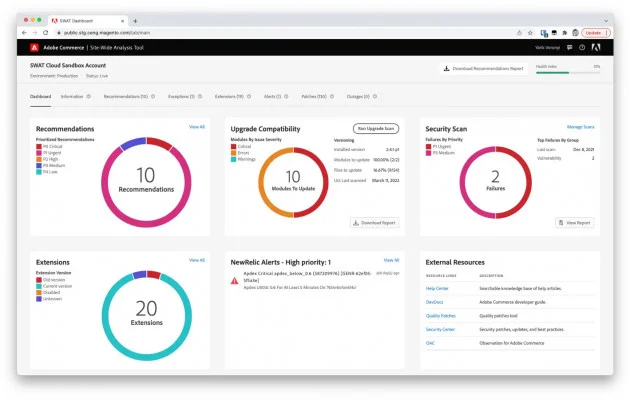The height and width of the screenshot is (400, 630).
Task: Open the feedback chat icon in header
Action: point(569,46)
